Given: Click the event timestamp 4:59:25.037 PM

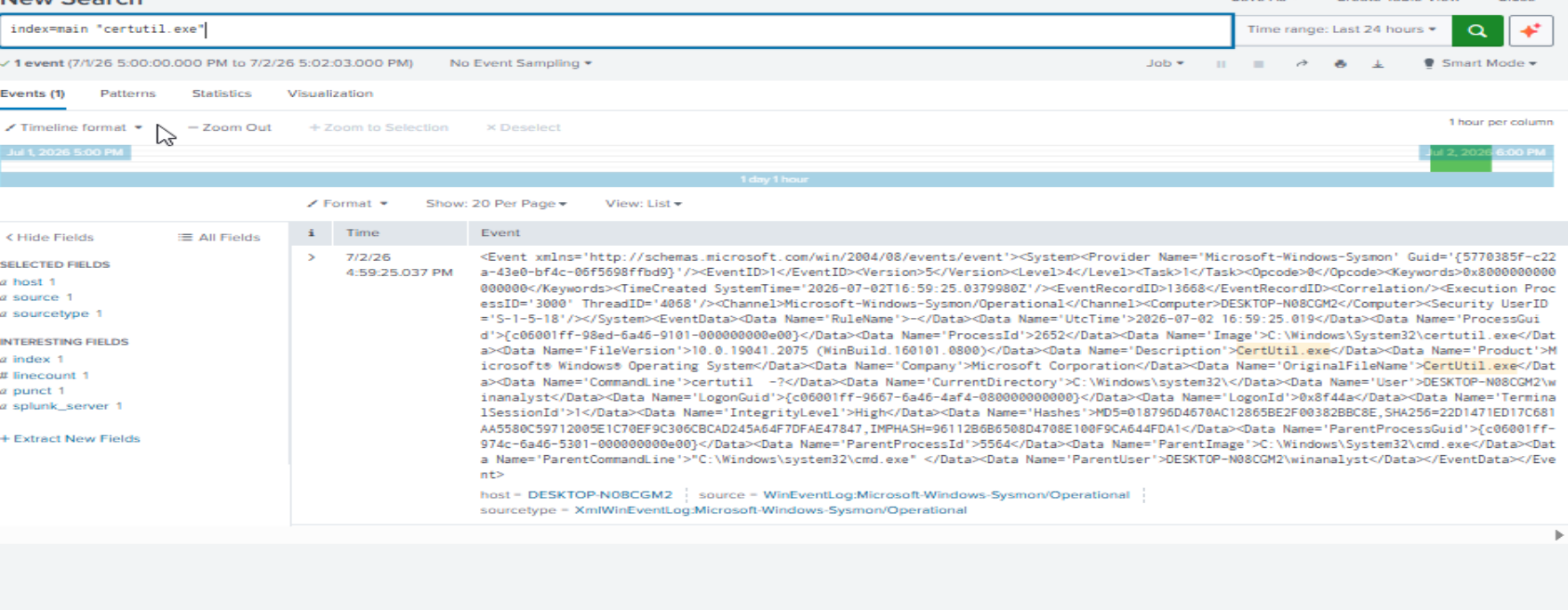Looking at the screenshot, I should (399, 272).
